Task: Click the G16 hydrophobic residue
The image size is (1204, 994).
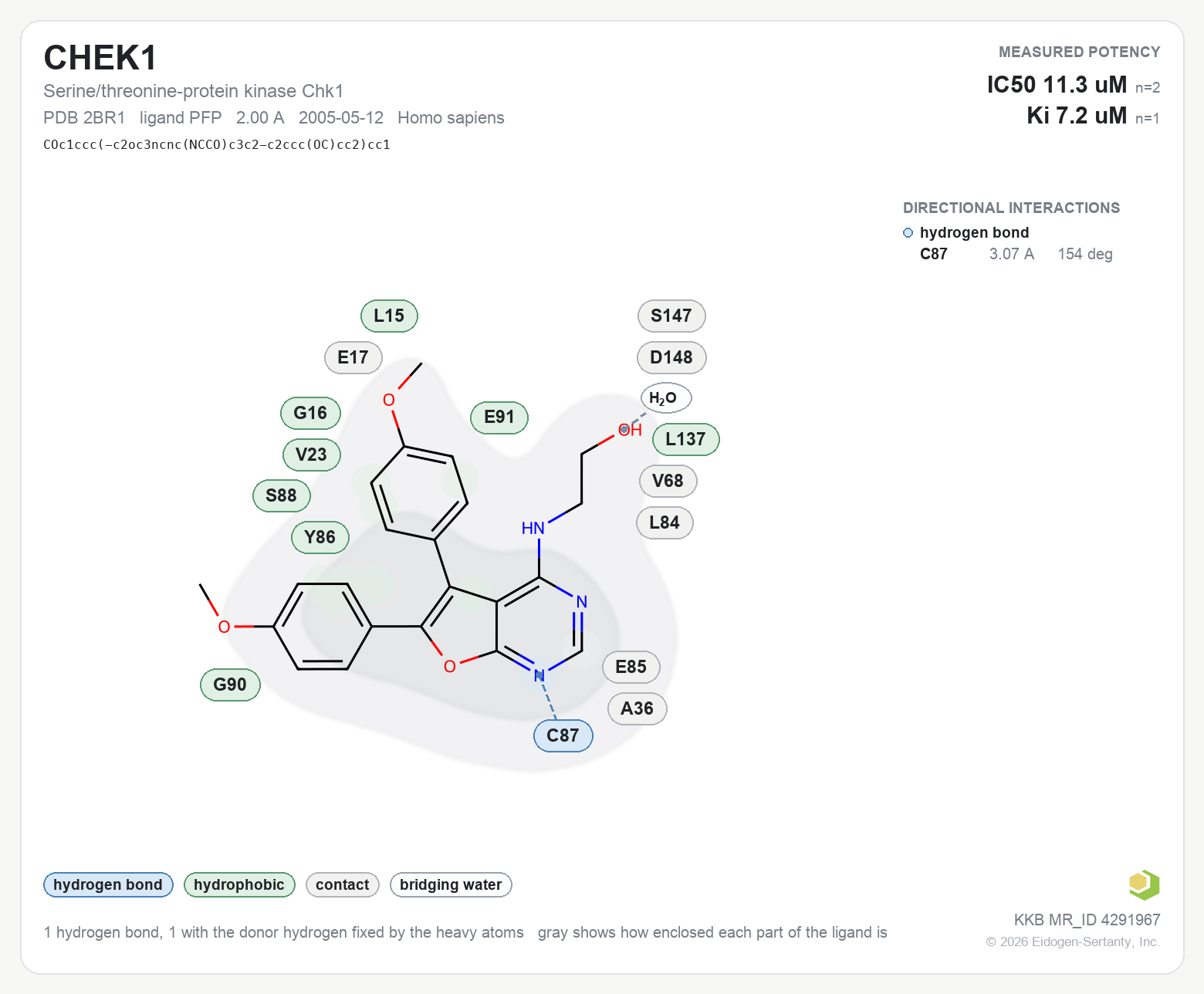Action: coord(310,413)
